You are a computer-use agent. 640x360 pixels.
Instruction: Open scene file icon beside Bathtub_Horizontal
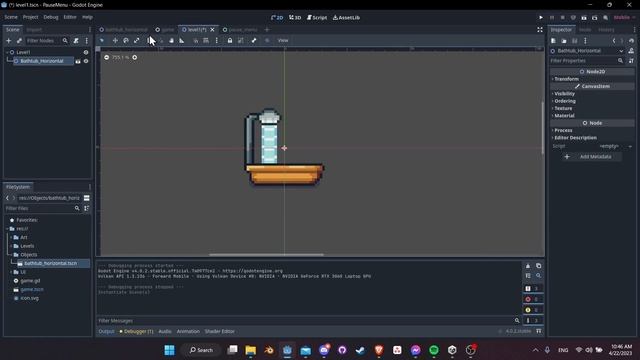78,61
